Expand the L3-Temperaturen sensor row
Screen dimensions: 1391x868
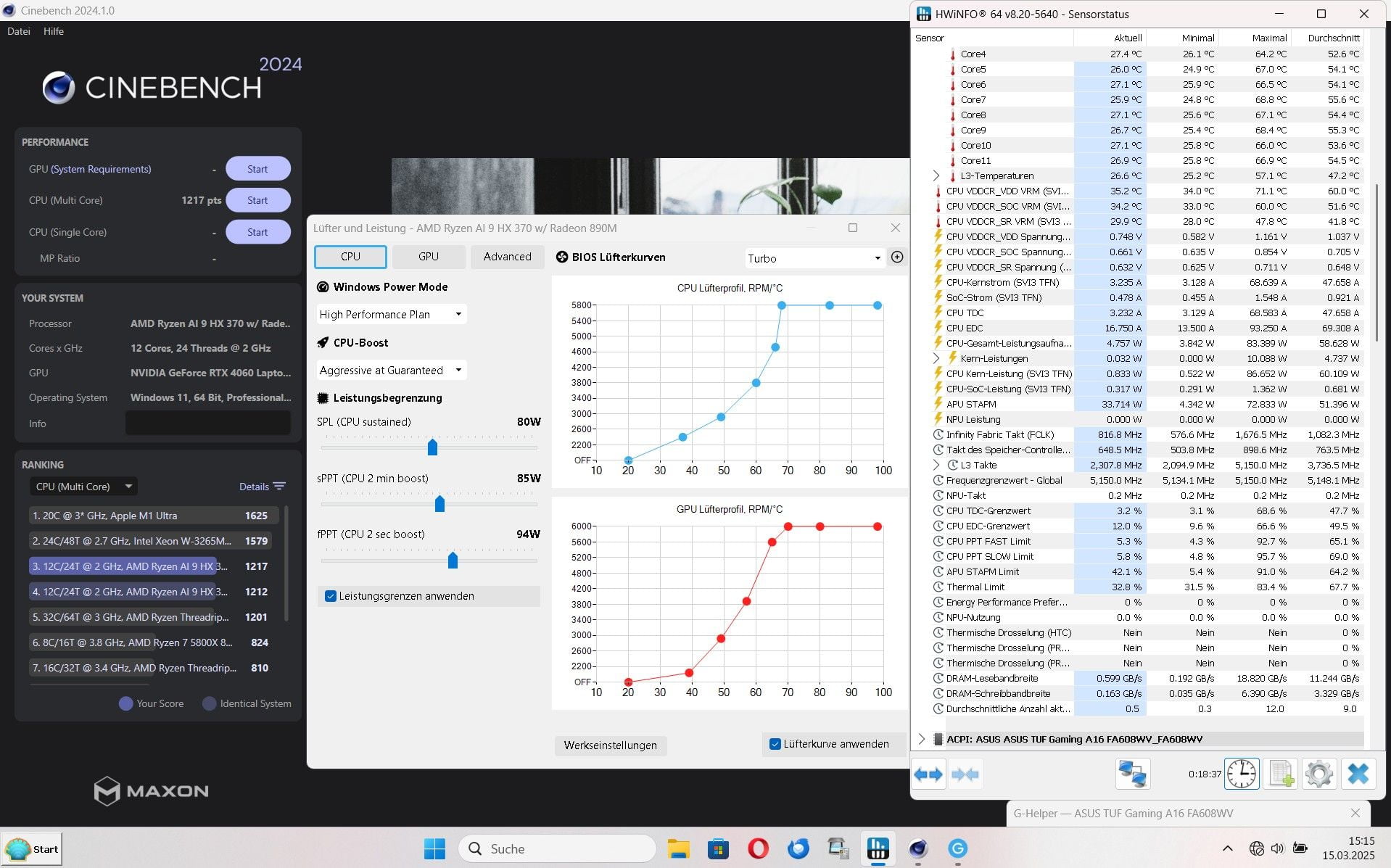pos(936,175)
